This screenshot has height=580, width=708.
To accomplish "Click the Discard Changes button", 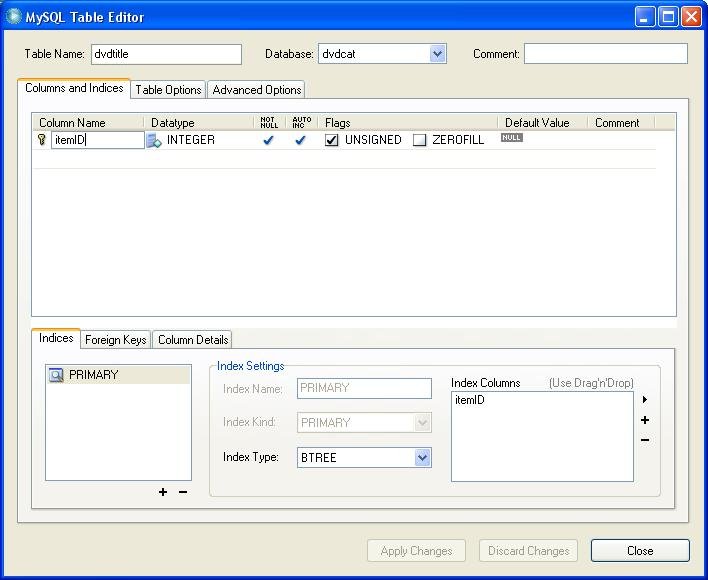I will click(528, 551).
